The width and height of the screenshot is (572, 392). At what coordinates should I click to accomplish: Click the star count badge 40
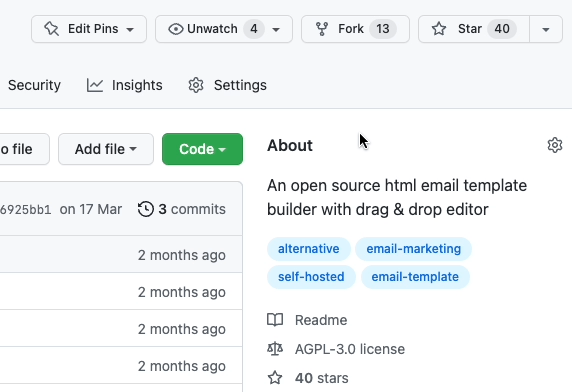(x=502, y=29)
